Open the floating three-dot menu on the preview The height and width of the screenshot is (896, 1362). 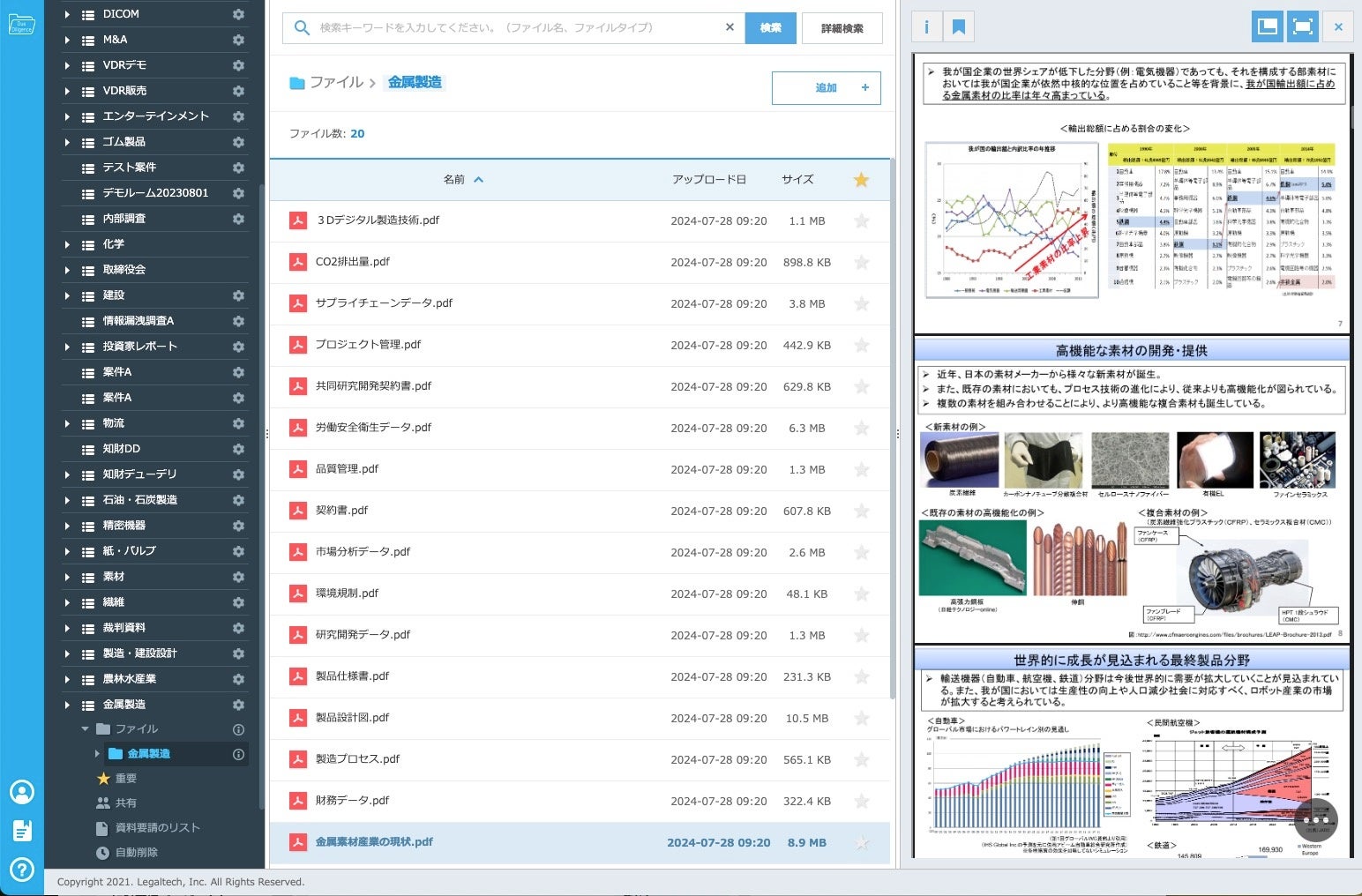pos(1315,820)
